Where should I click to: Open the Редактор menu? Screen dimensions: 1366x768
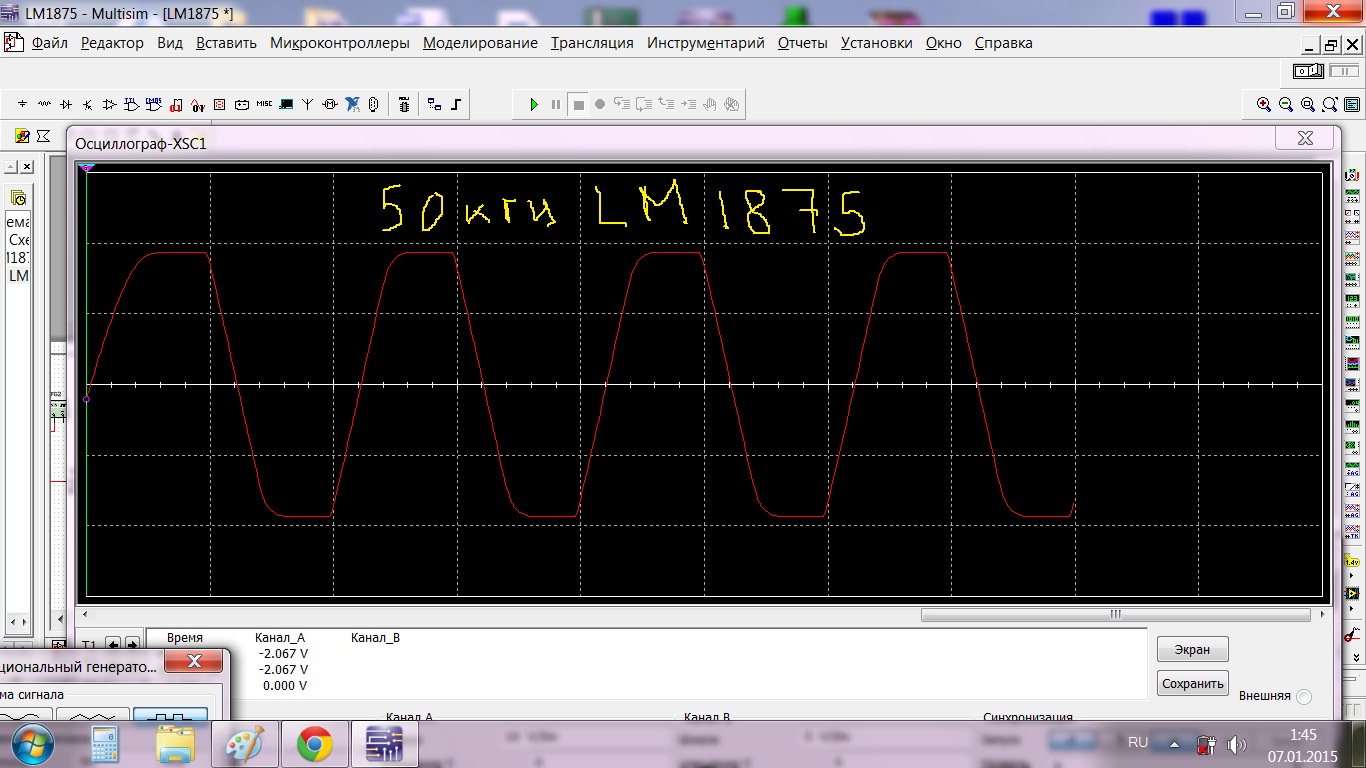click(112, 43)
